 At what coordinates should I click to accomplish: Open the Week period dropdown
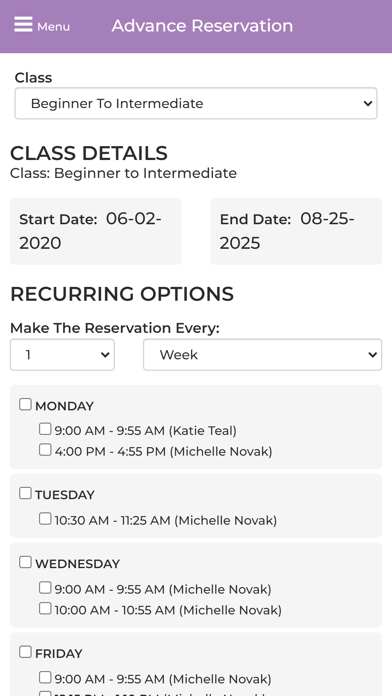click(262, 355)
